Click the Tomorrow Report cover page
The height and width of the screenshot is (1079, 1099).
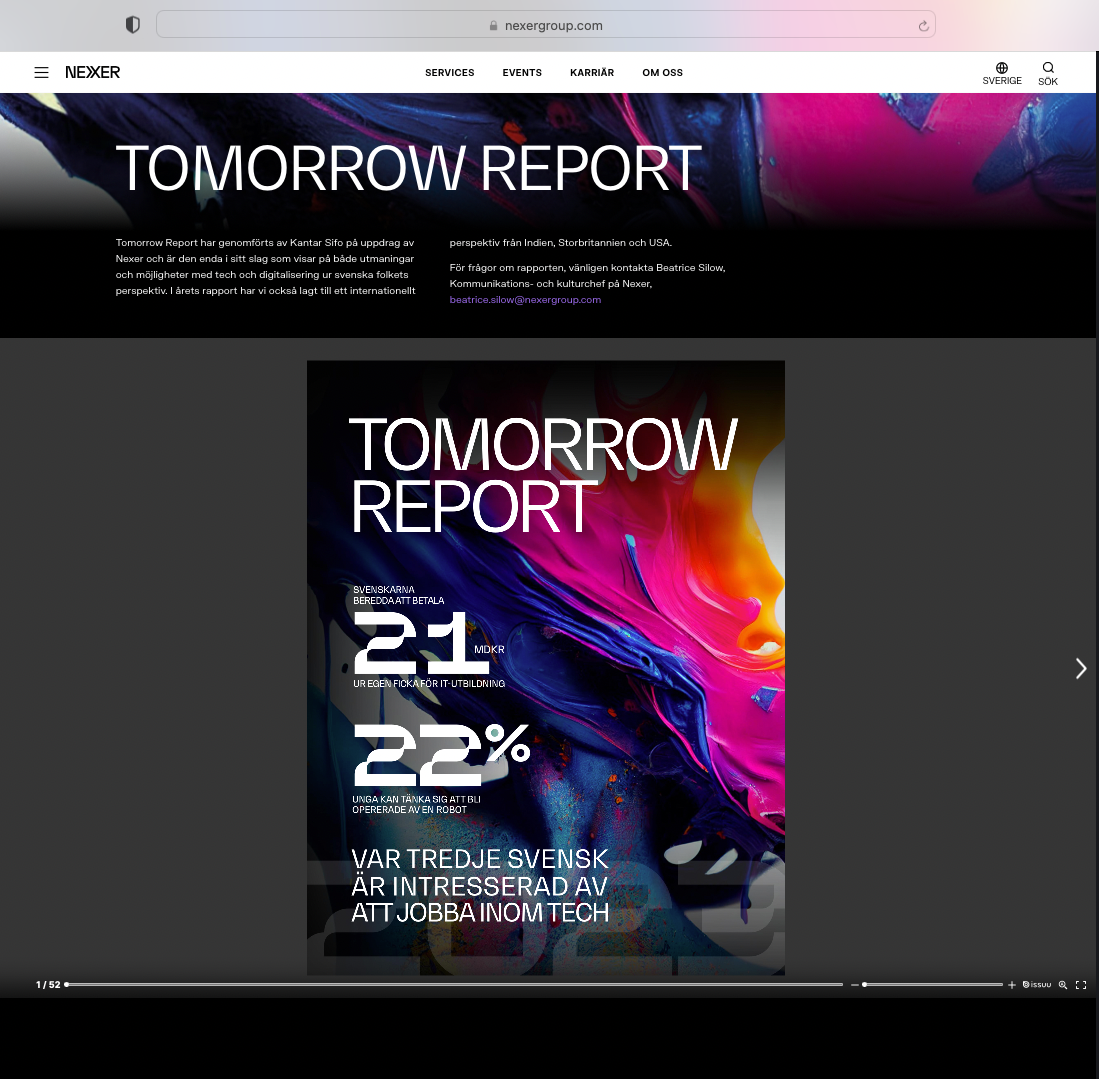(x=545, y=667)
